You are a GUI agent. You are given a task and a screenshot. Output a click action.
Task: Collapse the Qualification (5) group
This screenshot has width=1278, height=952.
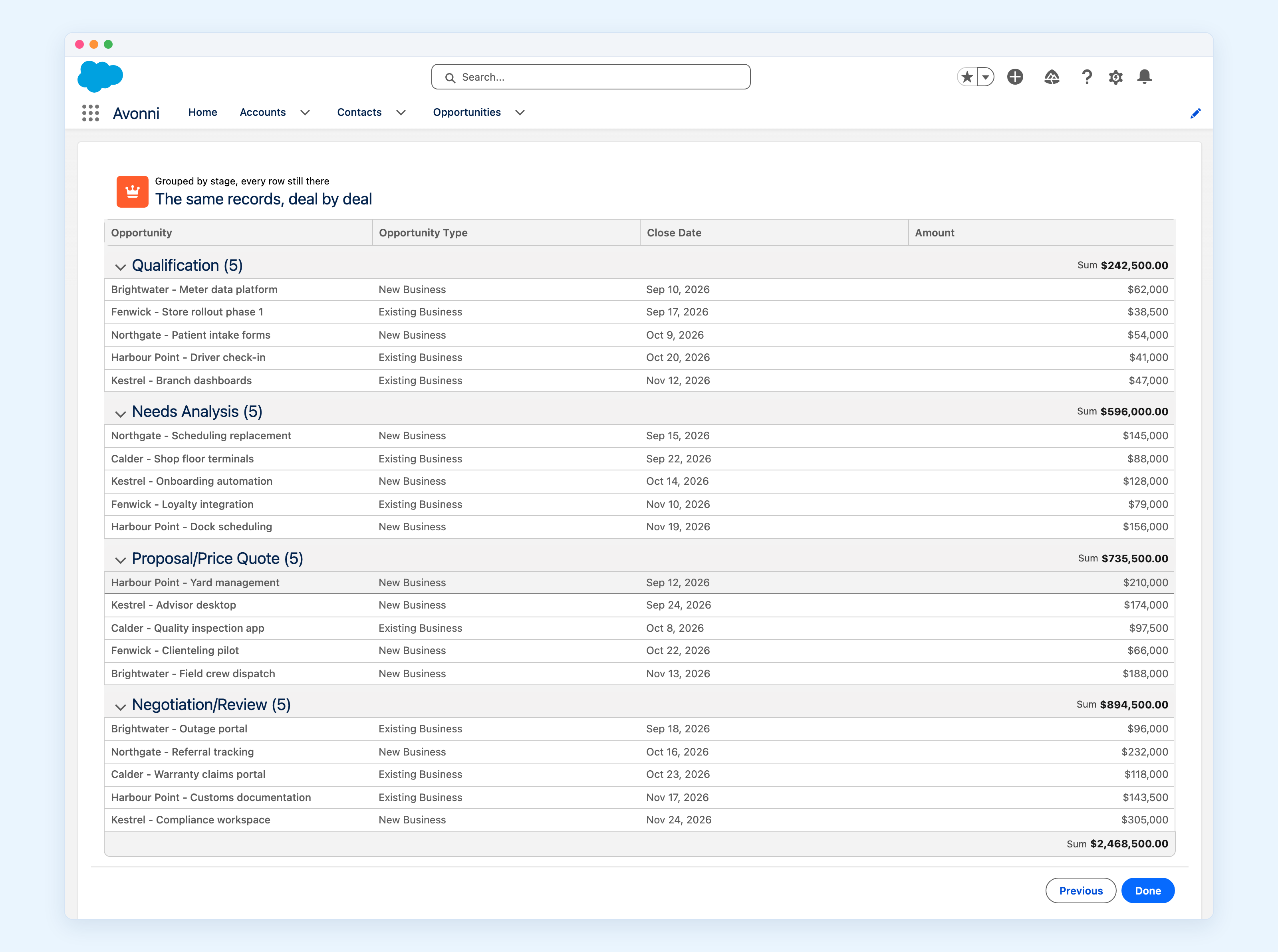point(120,267)
